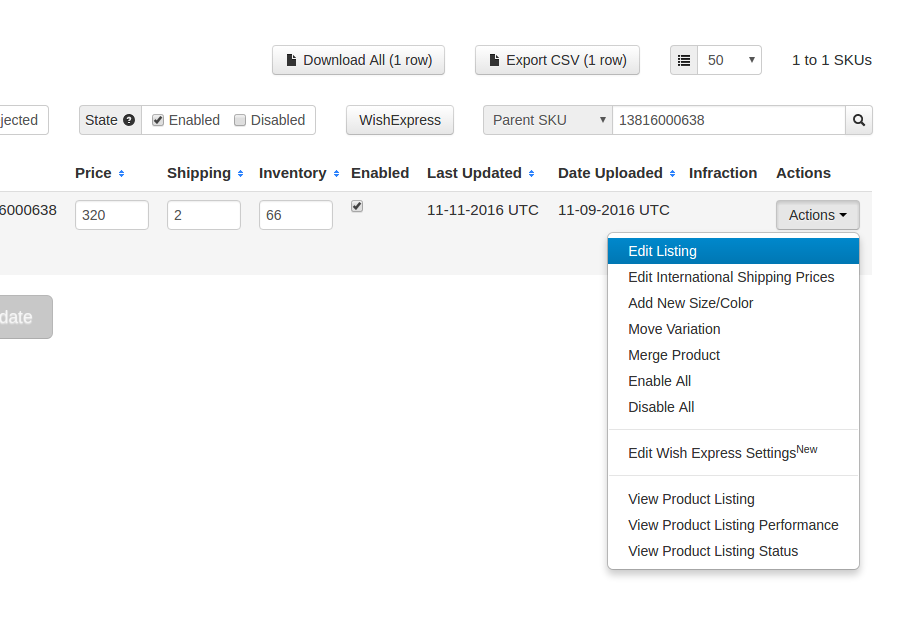The height and width of the screenshot is (620, 900).
Task: Uncheck the row's Enabled checkbox
Action: pos(357,206)
